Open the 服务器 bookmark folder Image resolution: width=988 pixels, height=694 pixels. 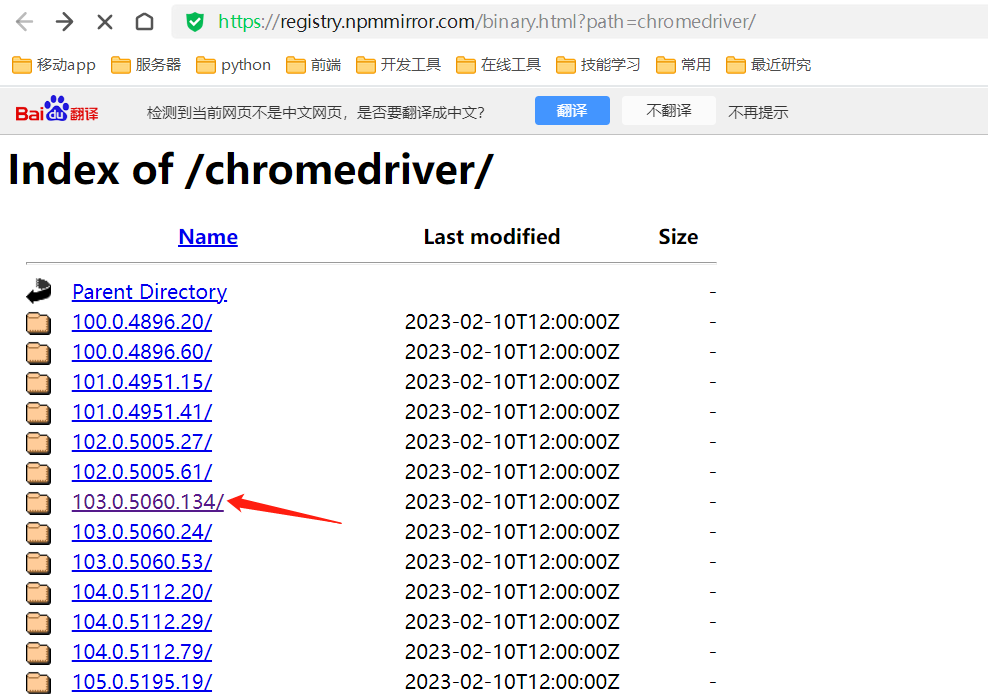coord(146,65)
